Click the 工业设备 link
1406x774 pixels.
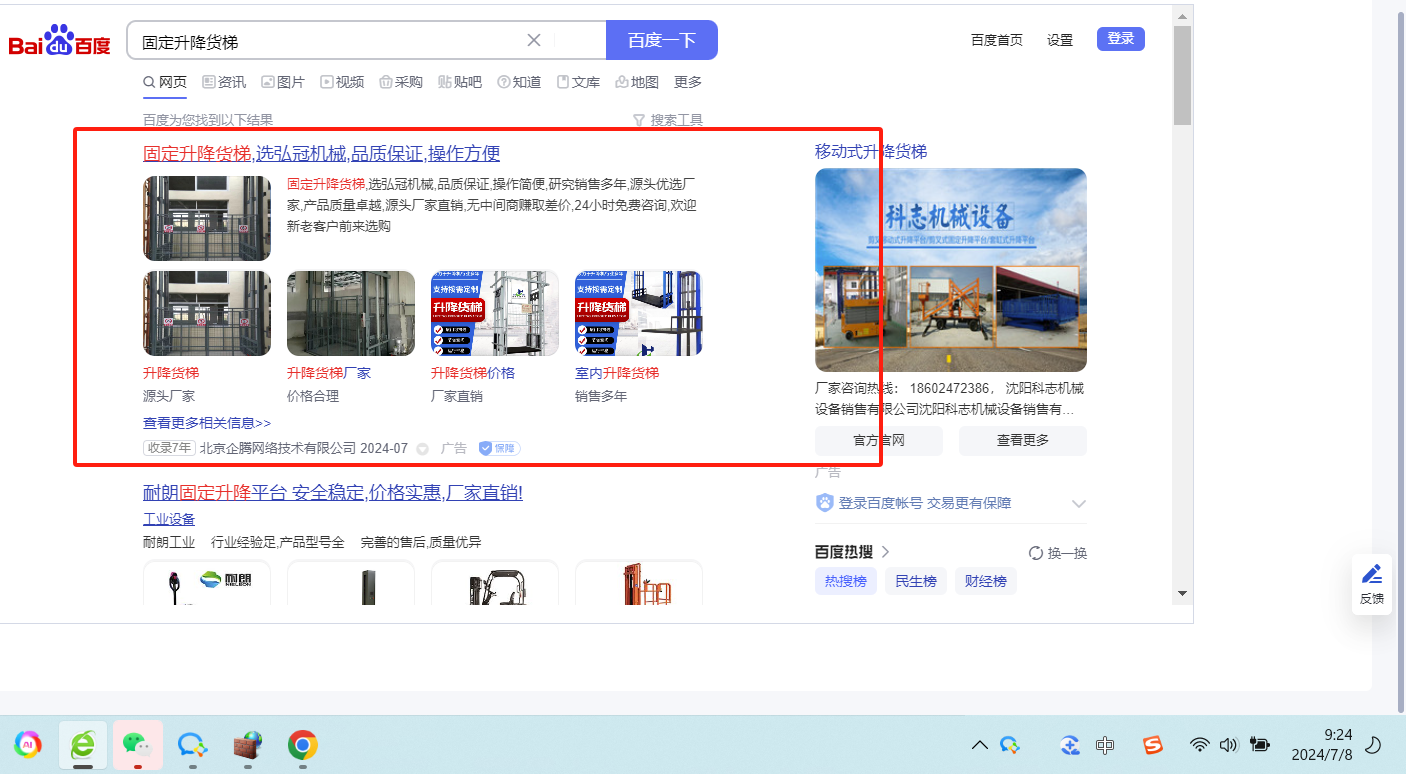169,519
